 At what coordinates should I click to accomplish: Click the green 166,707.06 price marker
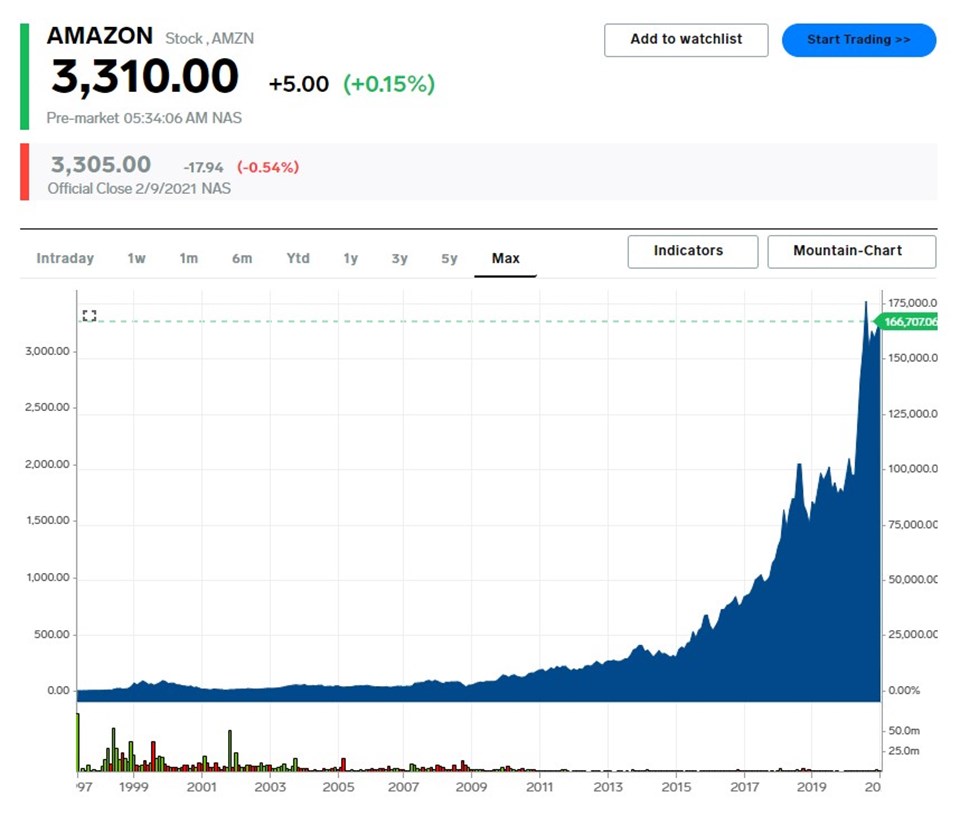point(908,322)
